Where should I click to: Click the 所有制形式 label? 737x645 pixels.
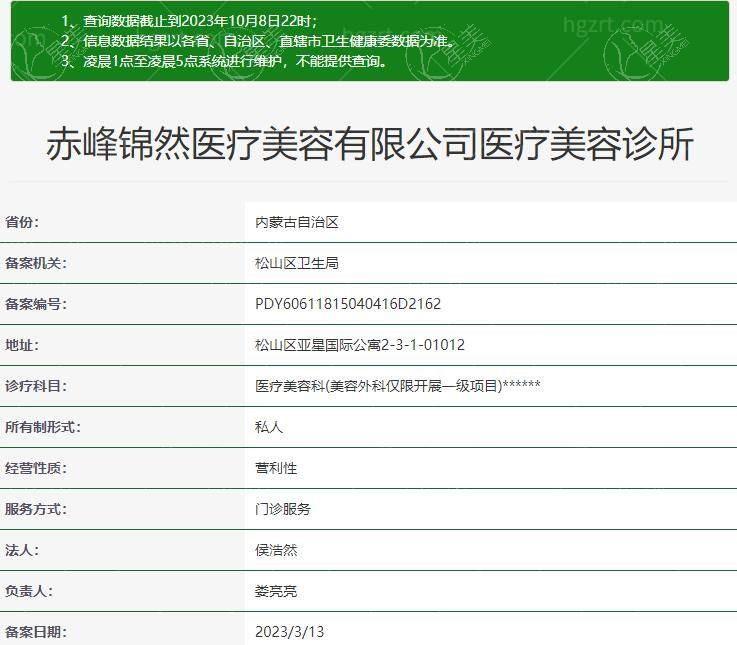click(x=43, y=427)
